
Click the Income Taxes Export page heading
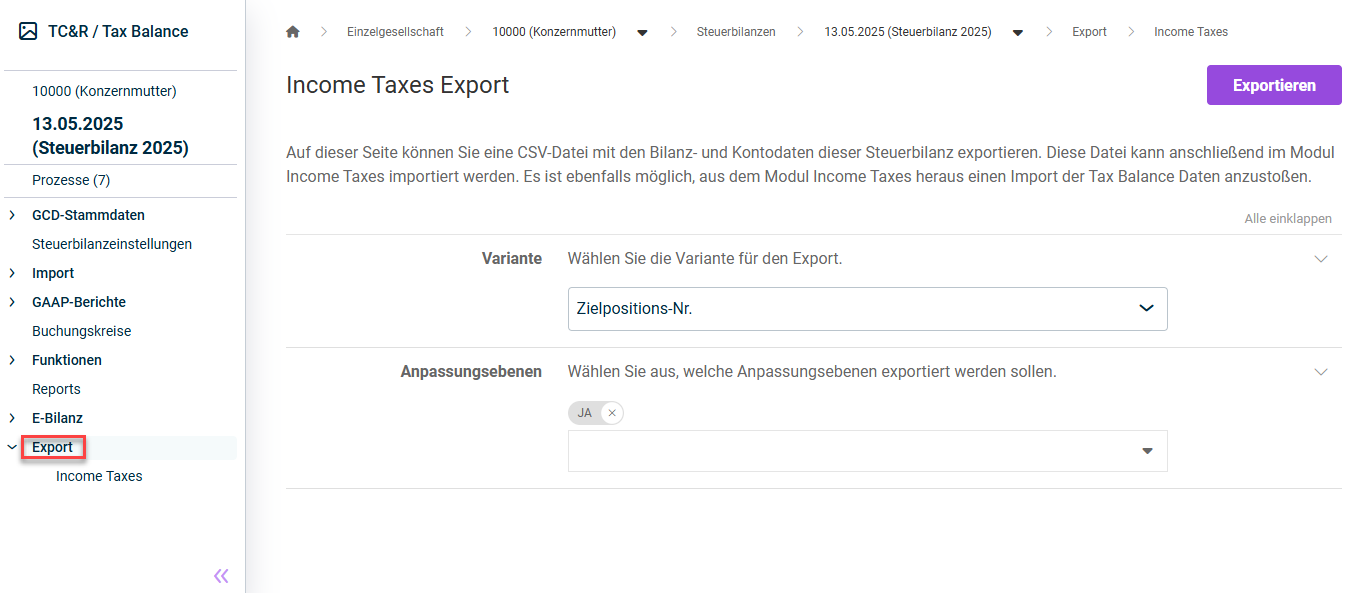(398, 85)
